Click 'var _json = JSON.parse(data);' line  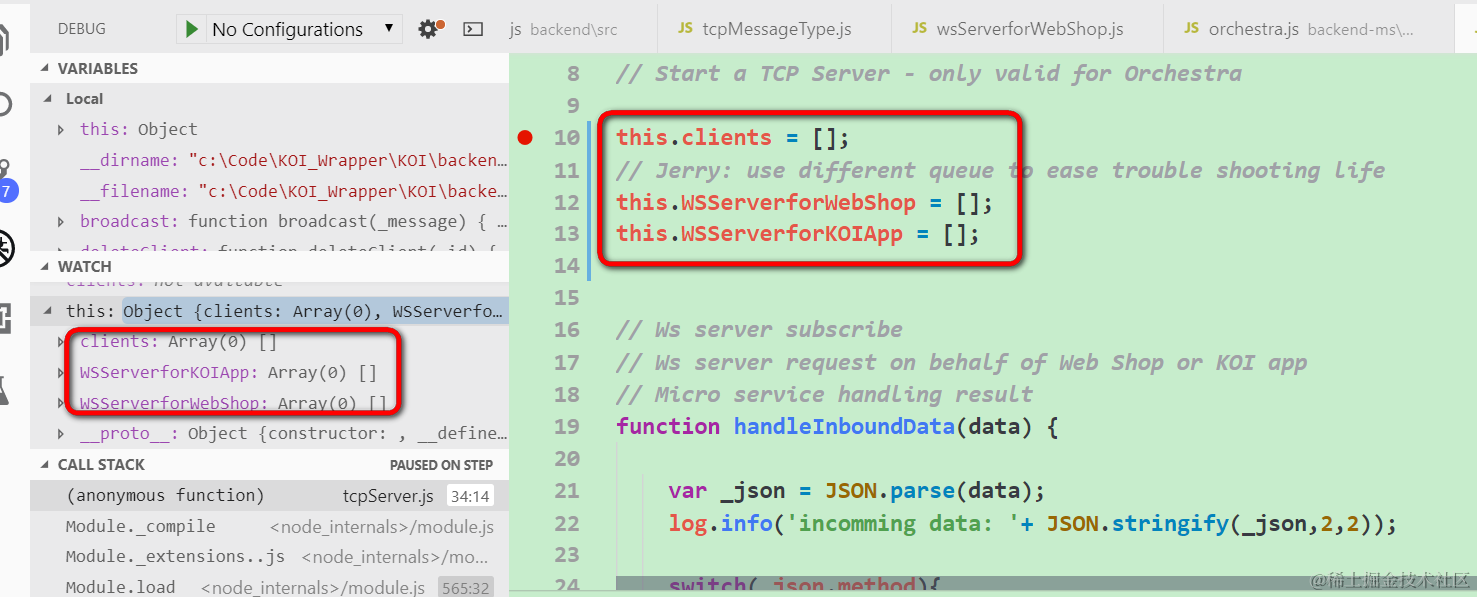856,491
